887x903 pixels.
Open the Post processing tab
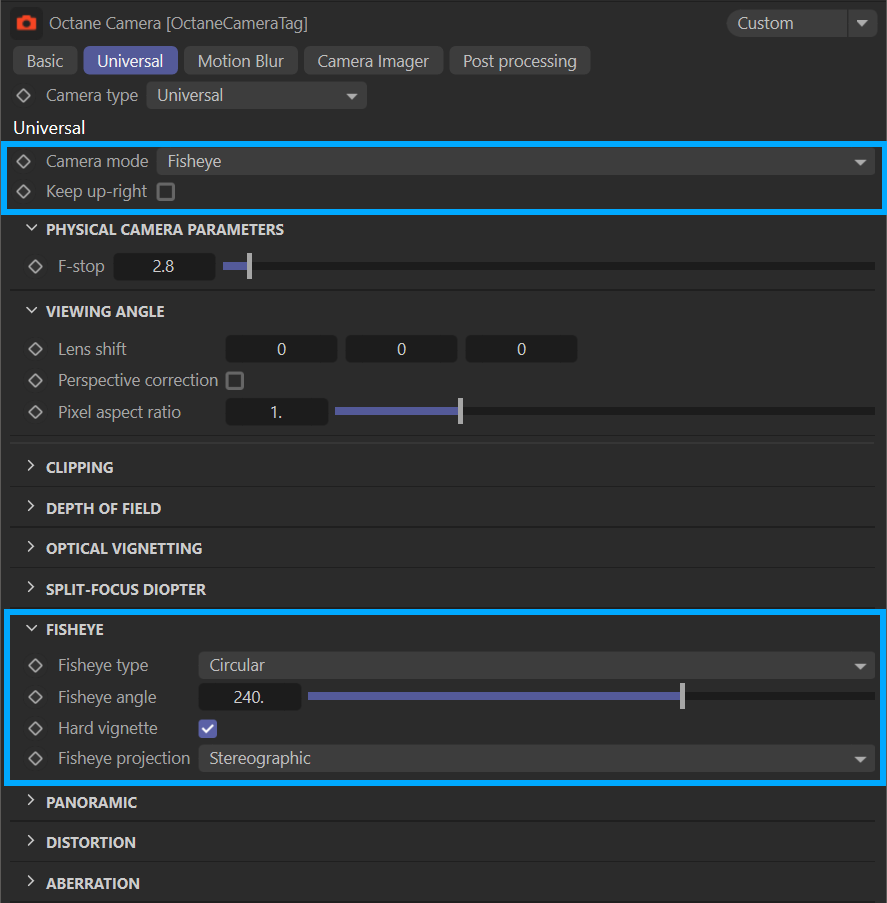(519, 61)
